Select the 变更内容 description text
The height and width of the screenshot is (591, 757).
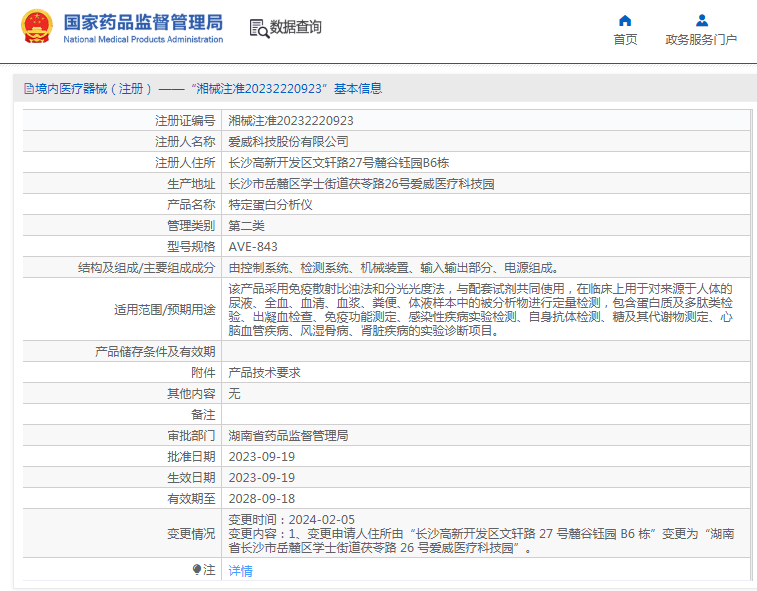481,541
